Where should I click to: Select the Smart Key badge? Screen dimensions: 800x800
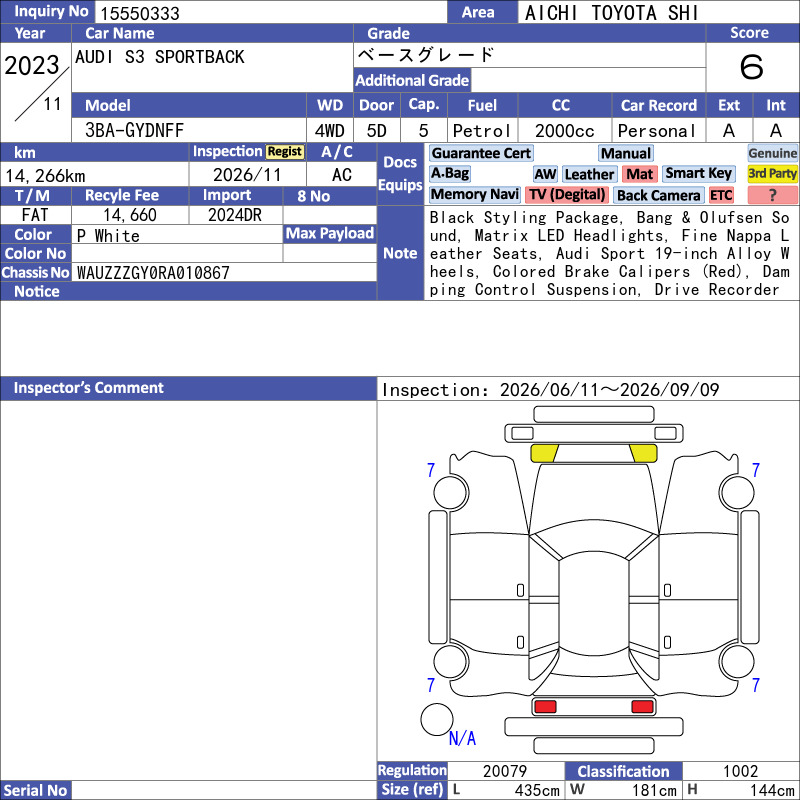(x=698, y=174)
